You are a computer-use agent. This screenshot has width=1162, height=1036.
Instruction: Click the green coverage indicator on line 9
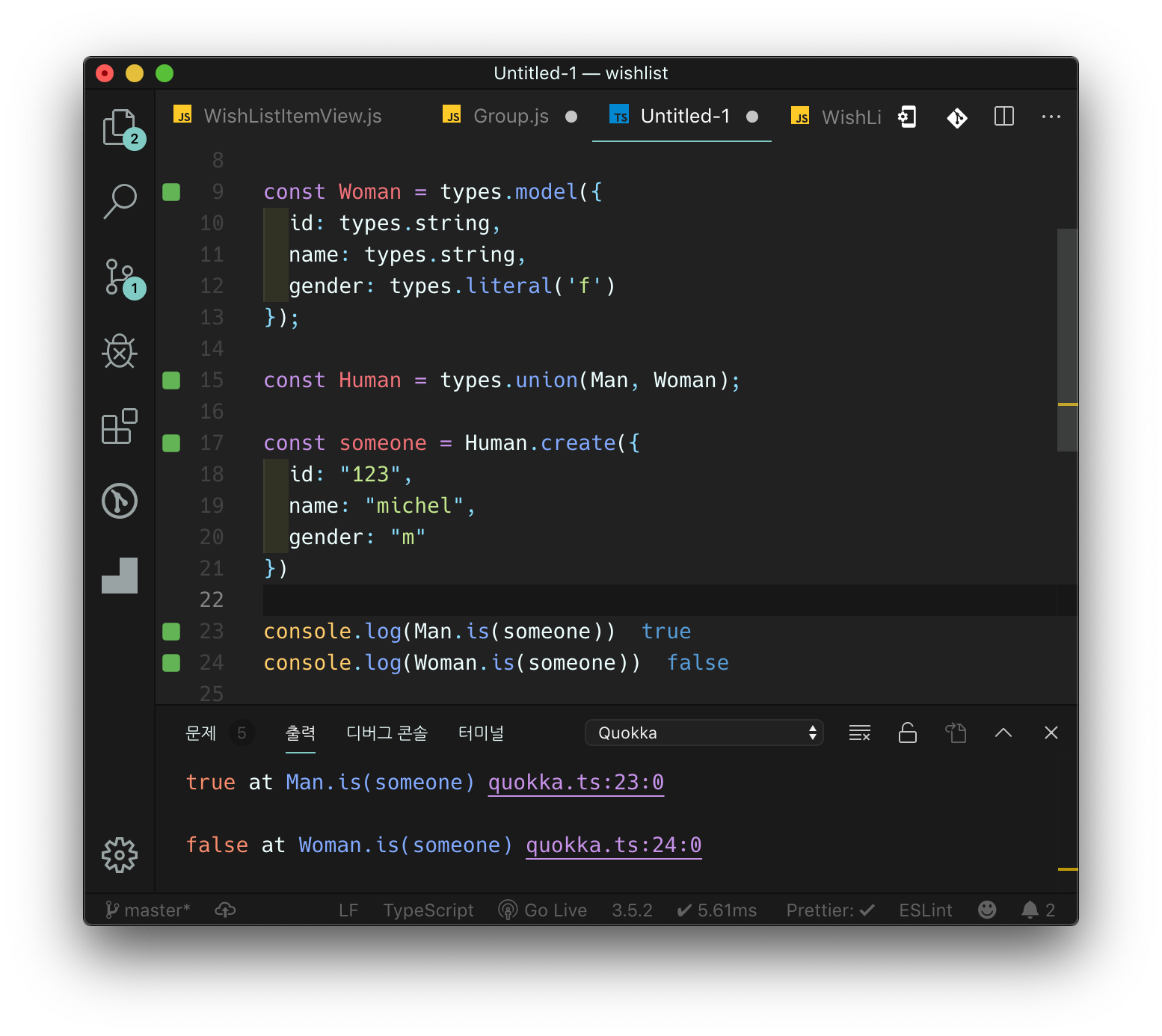tap(171, 192)
